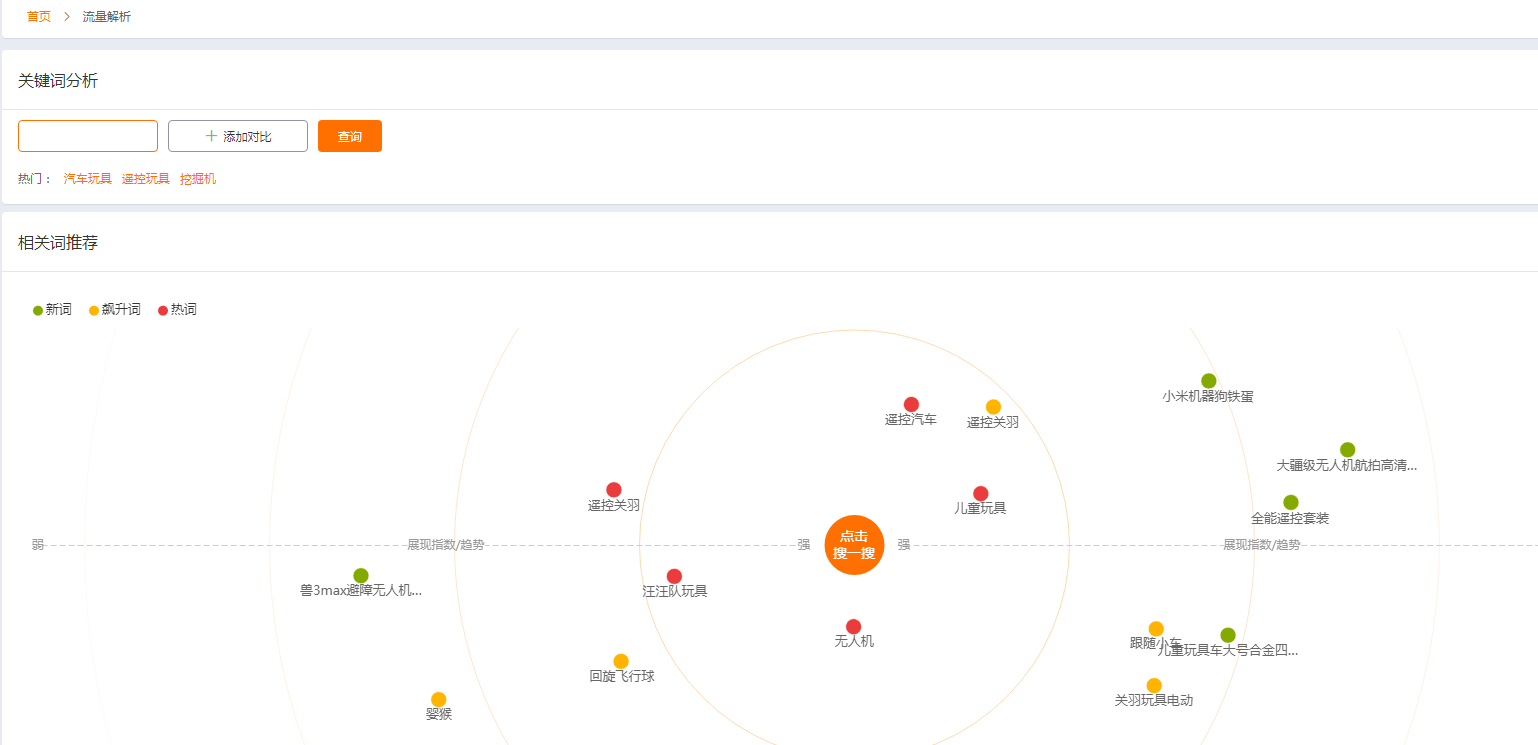This screenshot has width=1538, height=745.
Task: Click the 热门： label
Action: (35, 179)
